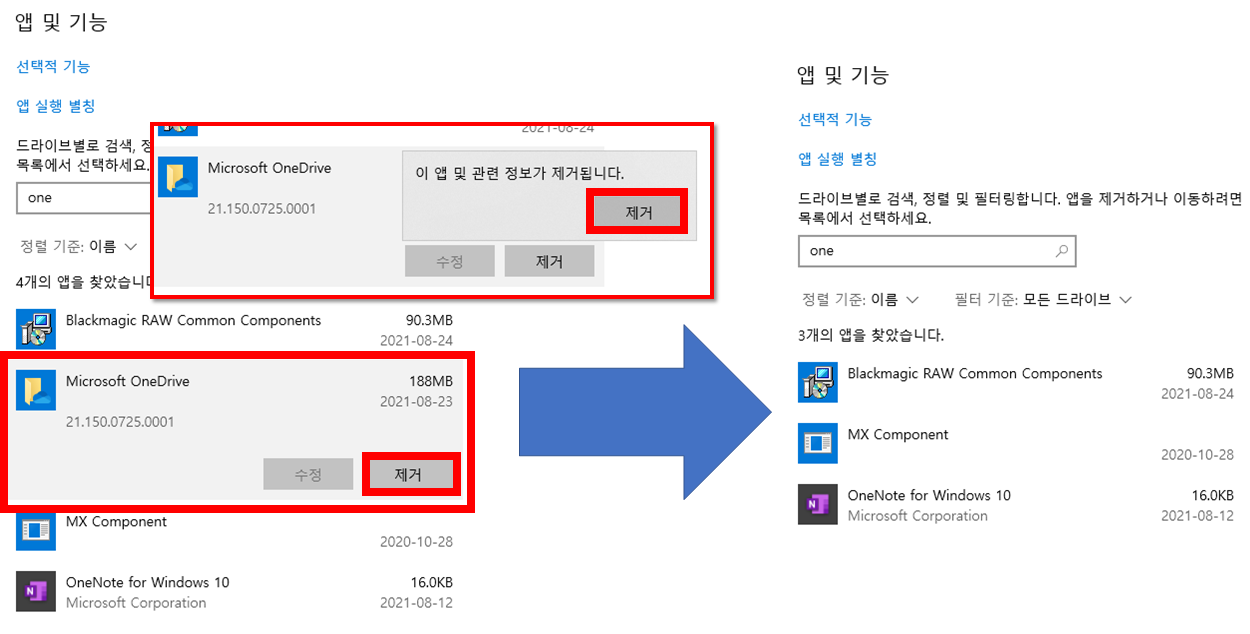Click MX Component icon in the right-hand list

click(x=818, y=444)
